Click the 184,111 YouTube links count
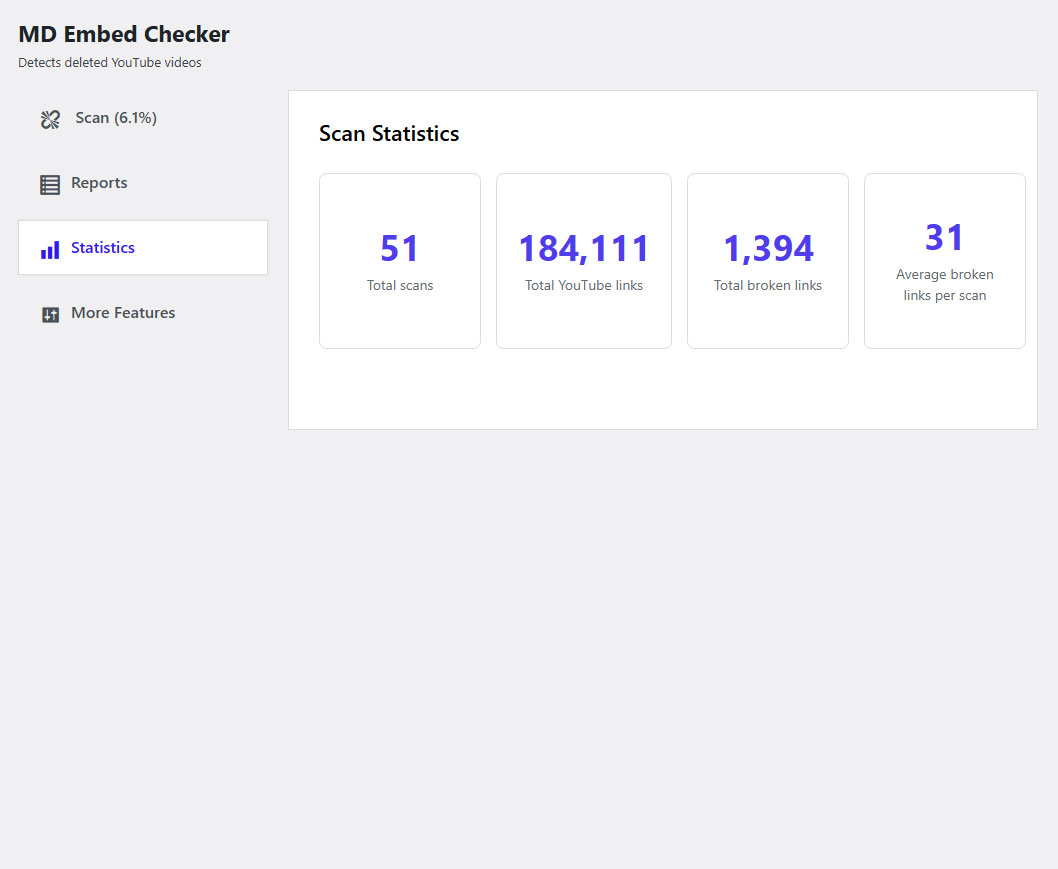This screenshot has height=869, width=1058. click(x=583, y=248)
